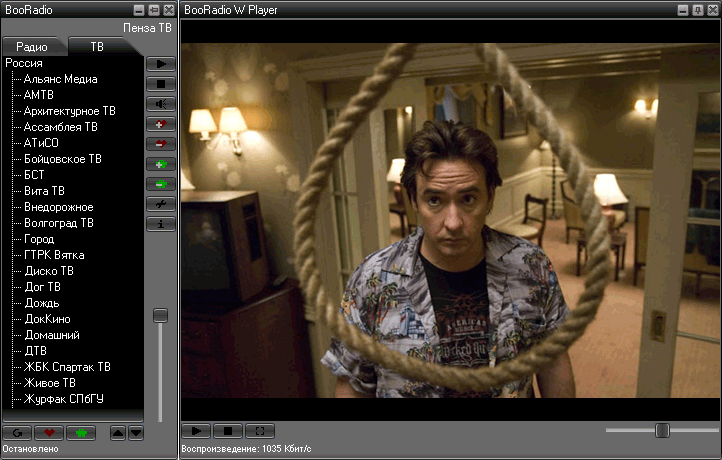This screenshot has width=722, height=460.
Task: Stop video with the W Player stop button
Action: pos(228,431)
